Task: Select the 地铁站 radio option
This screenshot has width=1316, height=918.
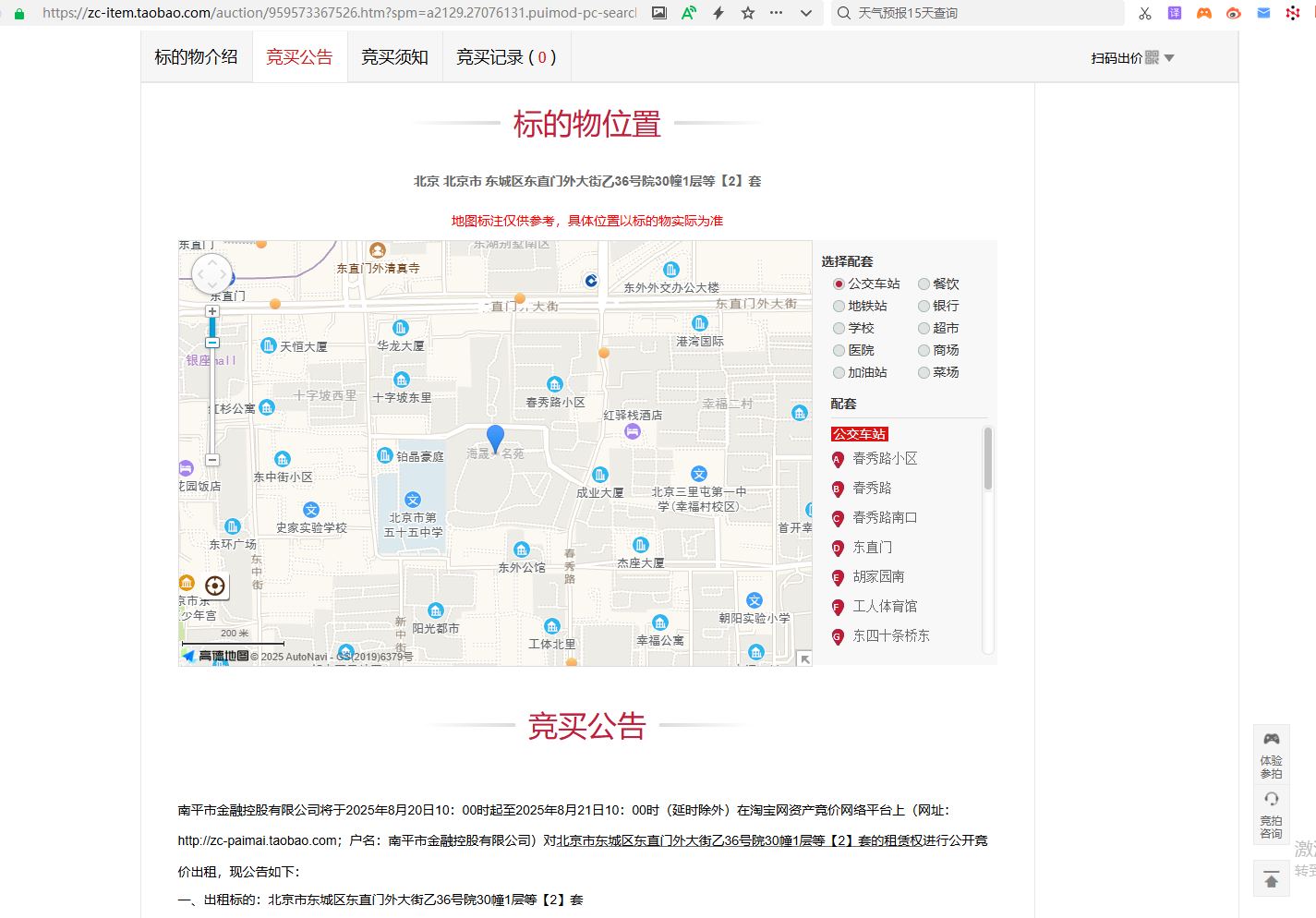Action: coord(839,306)
